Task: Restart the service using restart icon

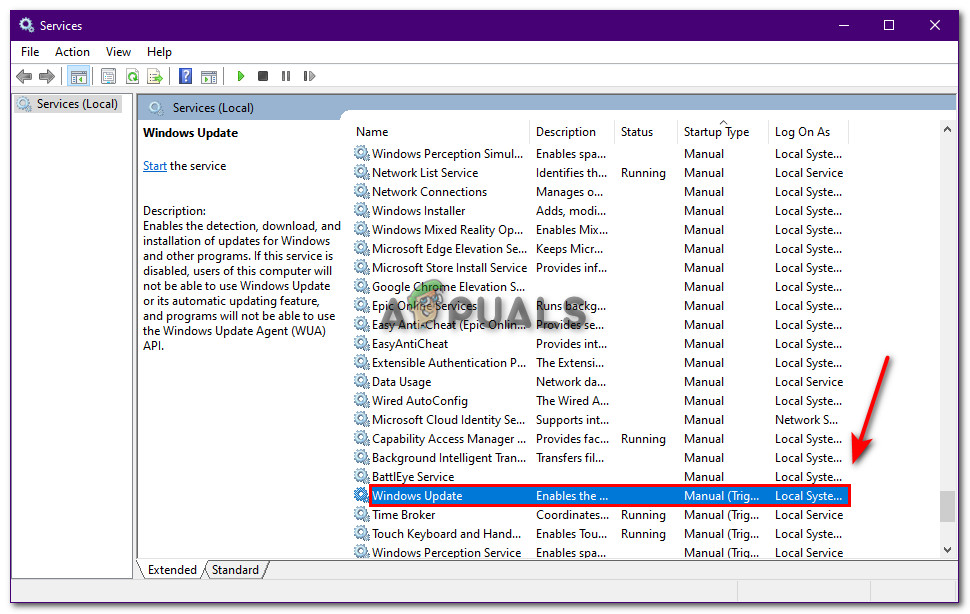Action: click(309, 76)
